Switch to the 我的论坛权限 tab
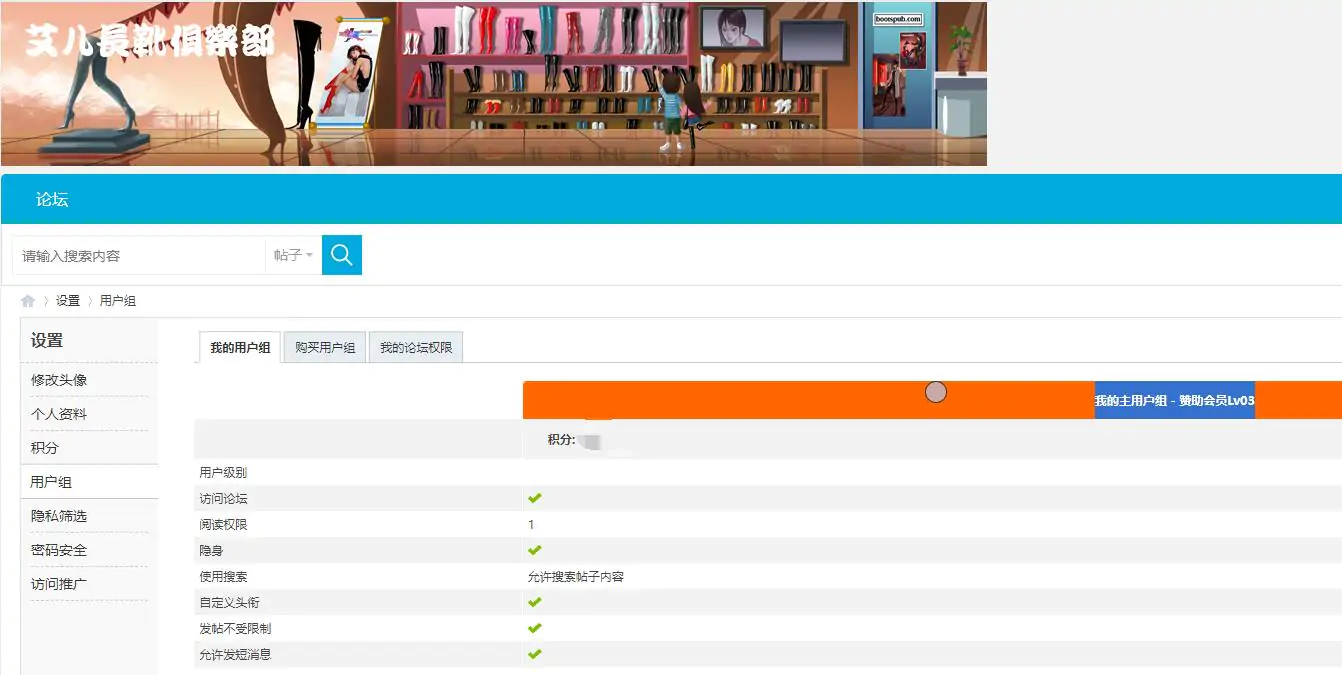1342x675 pixels. coord(416,348)
